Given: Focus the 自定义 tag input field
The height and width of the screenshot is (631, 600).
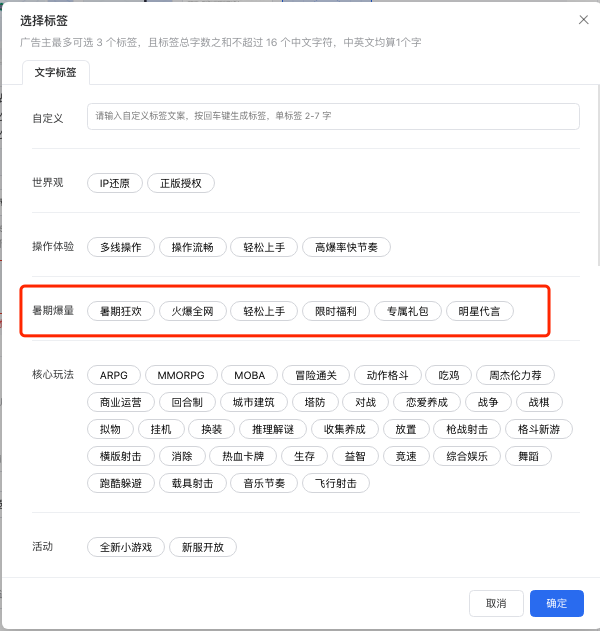Looking at the screenshot, I should coord(333,116).
